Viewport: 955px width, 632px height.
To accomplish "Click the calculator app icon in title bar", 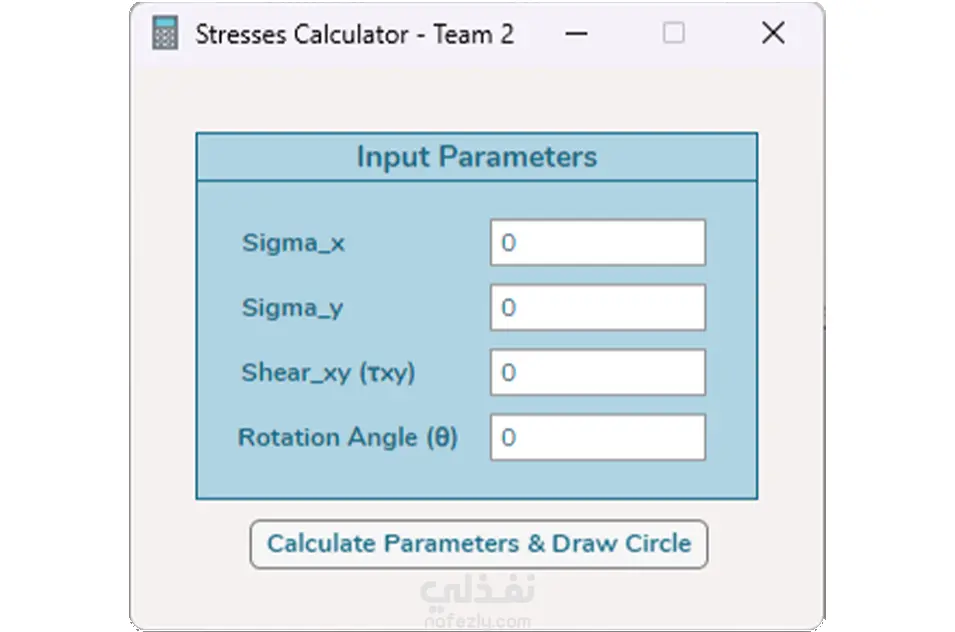I will coord(165,33).
